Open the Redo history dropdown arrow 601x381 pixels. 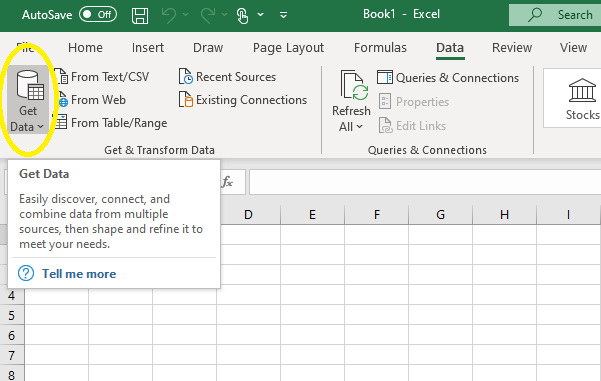[225, 15]
